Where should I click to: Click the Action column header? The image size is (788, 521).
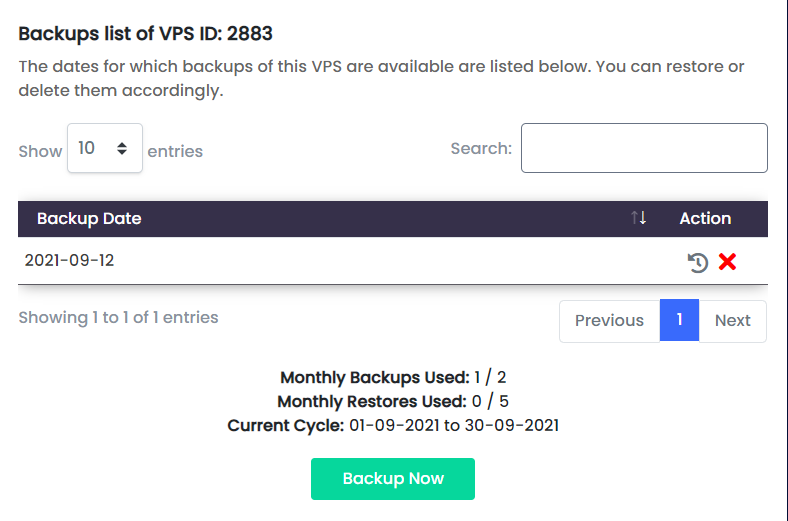tap(705, 219)
